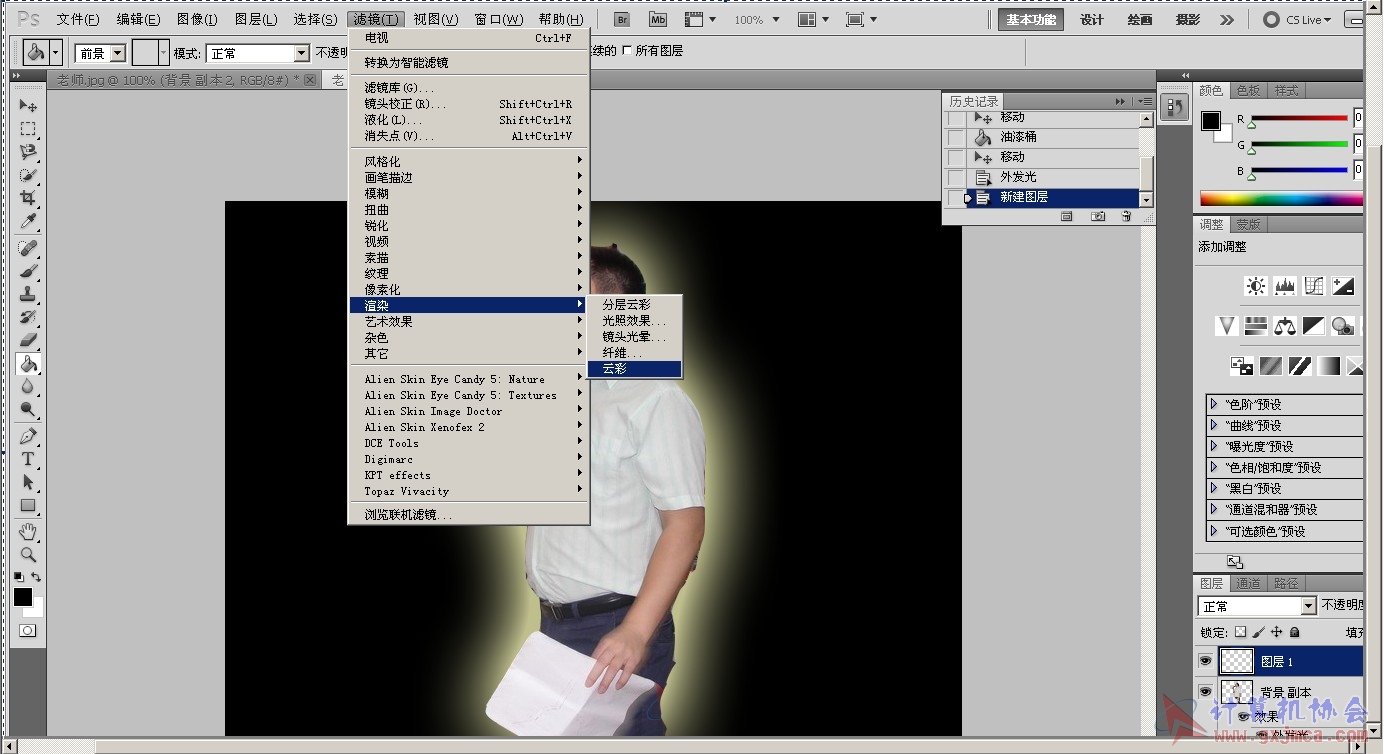Select the Brush tool
Viewport: 1384px width, 754px height.
pos(28,271)
